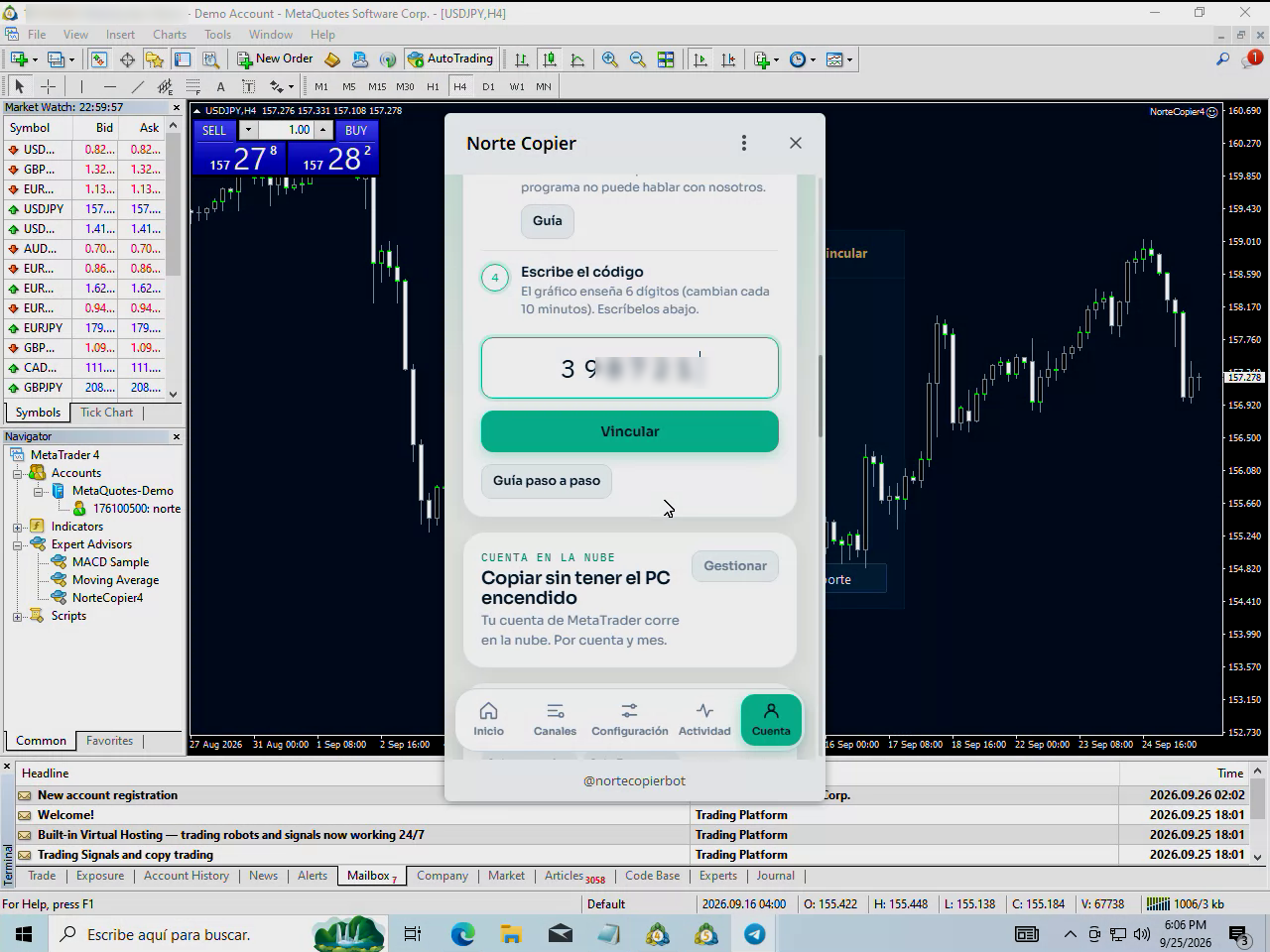The width and height of the screenshot is (1270, 952).
Task: Tile chart windows icon
Action: click(666, 59)
